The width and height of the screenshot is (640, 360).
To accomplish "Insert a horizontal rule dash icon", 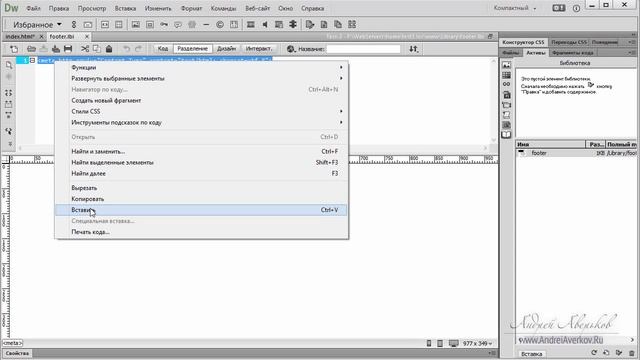I will coord(206,24).
